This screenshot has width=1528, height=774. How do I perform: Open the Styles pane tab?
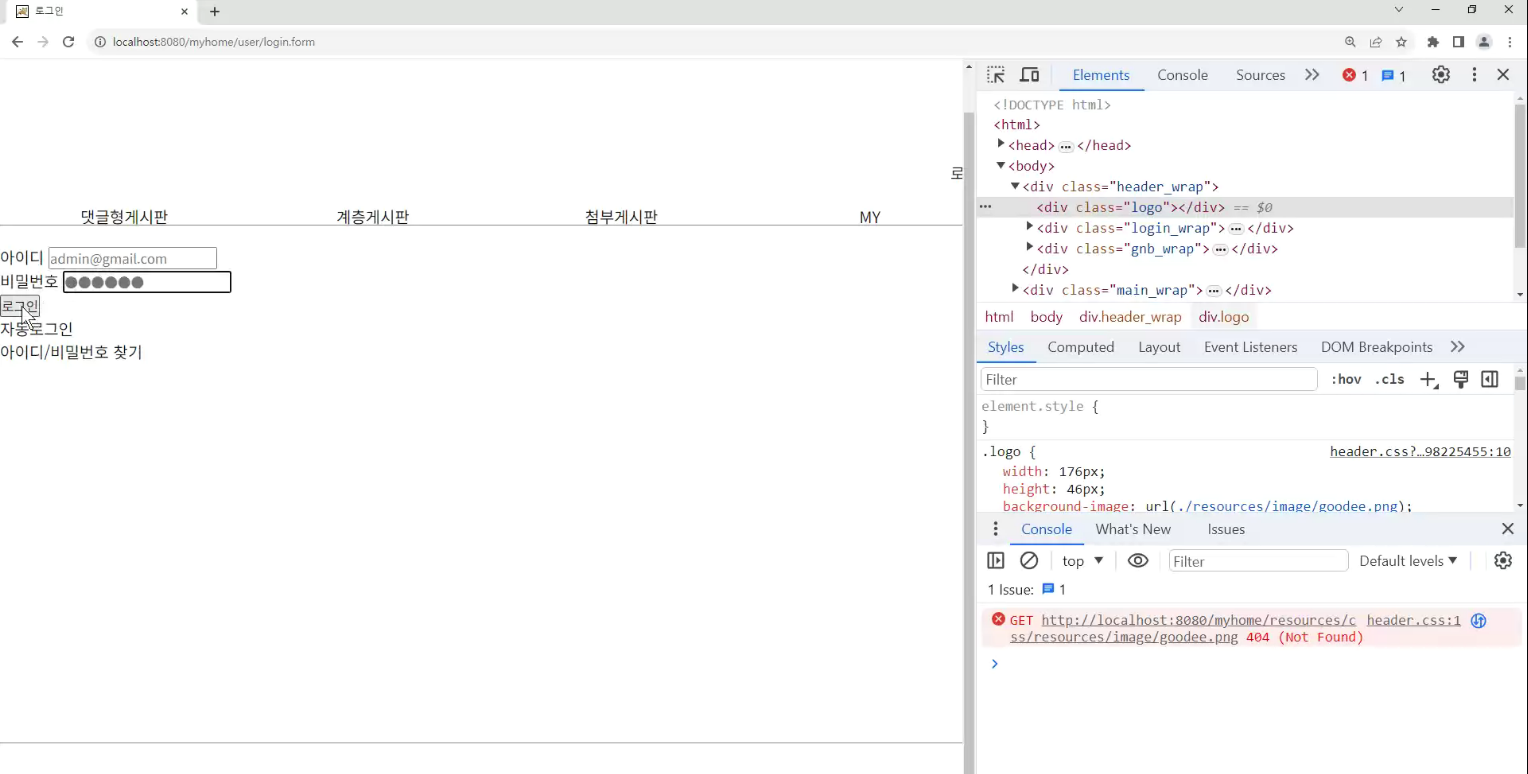[1006, 347]
